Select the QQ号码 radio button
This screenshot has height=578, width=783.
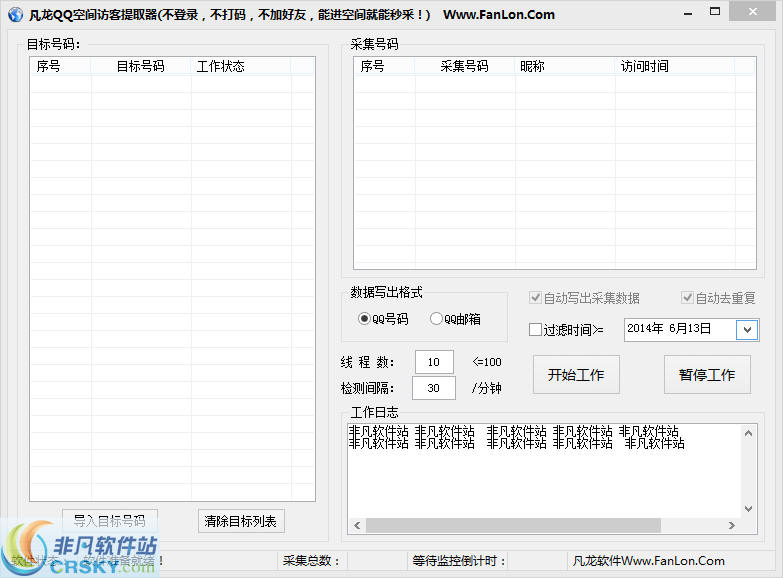tap(383, 319)
